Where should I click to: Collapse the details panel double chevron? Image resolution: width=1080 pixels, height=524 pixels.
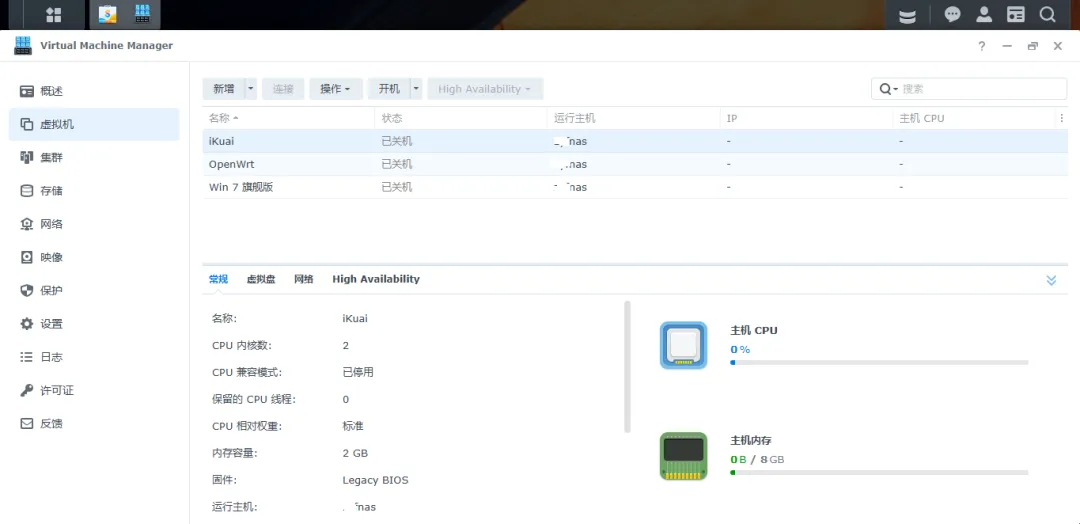1051,280
